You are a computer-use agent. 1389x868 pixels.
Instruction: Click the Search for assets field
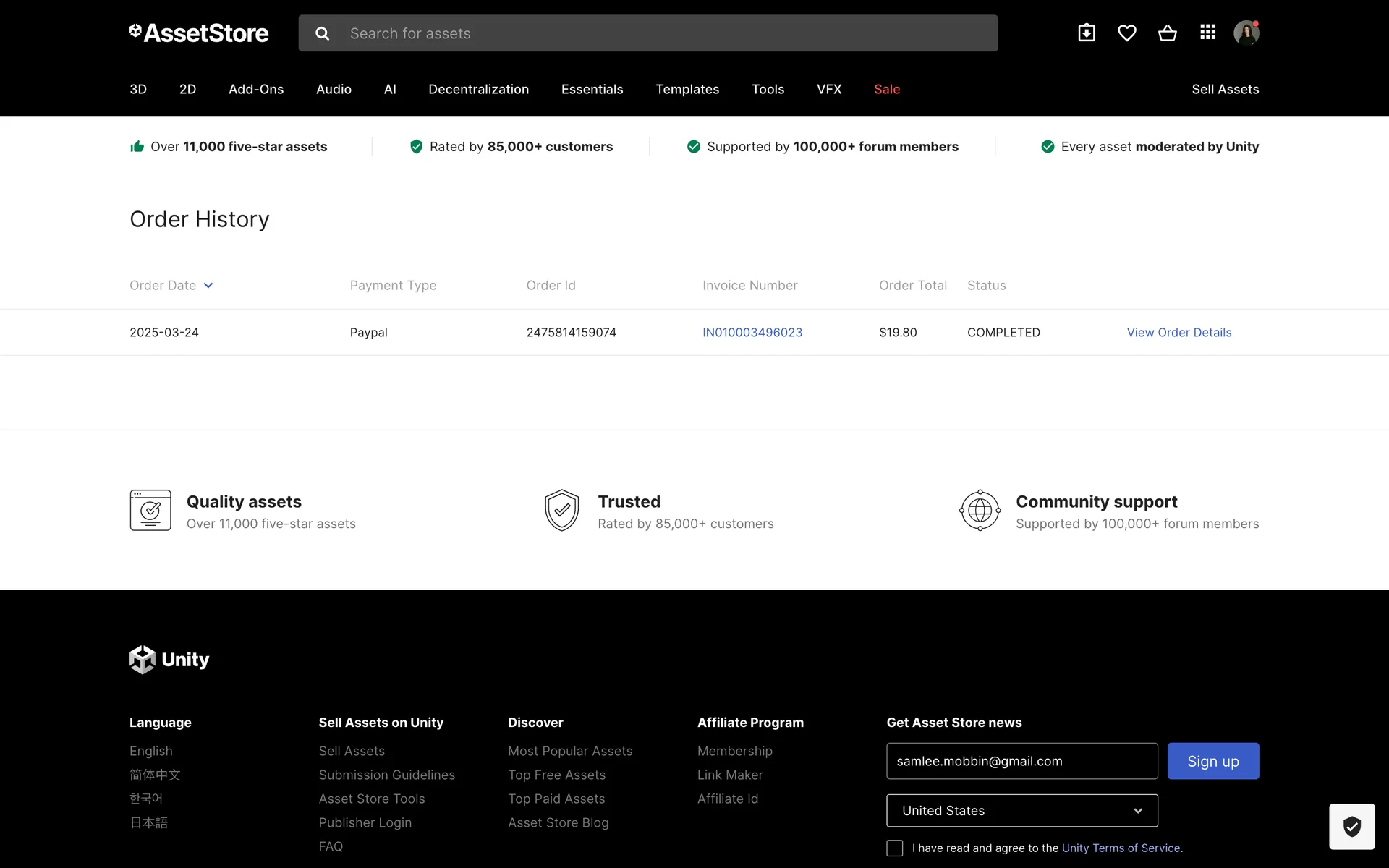[x=666, y=33]
